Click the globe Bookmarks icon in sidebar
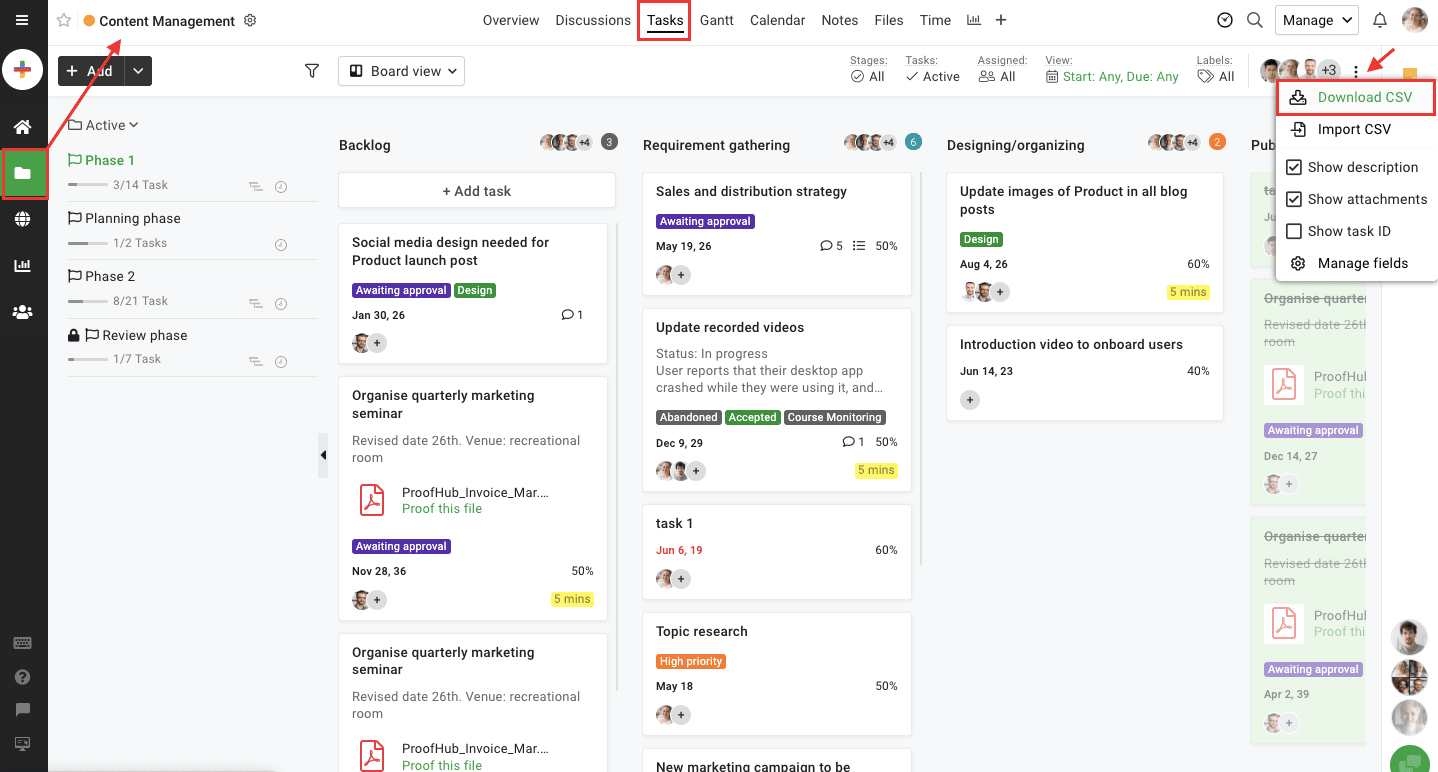The image size is (1438, 772). click(22, 218)
